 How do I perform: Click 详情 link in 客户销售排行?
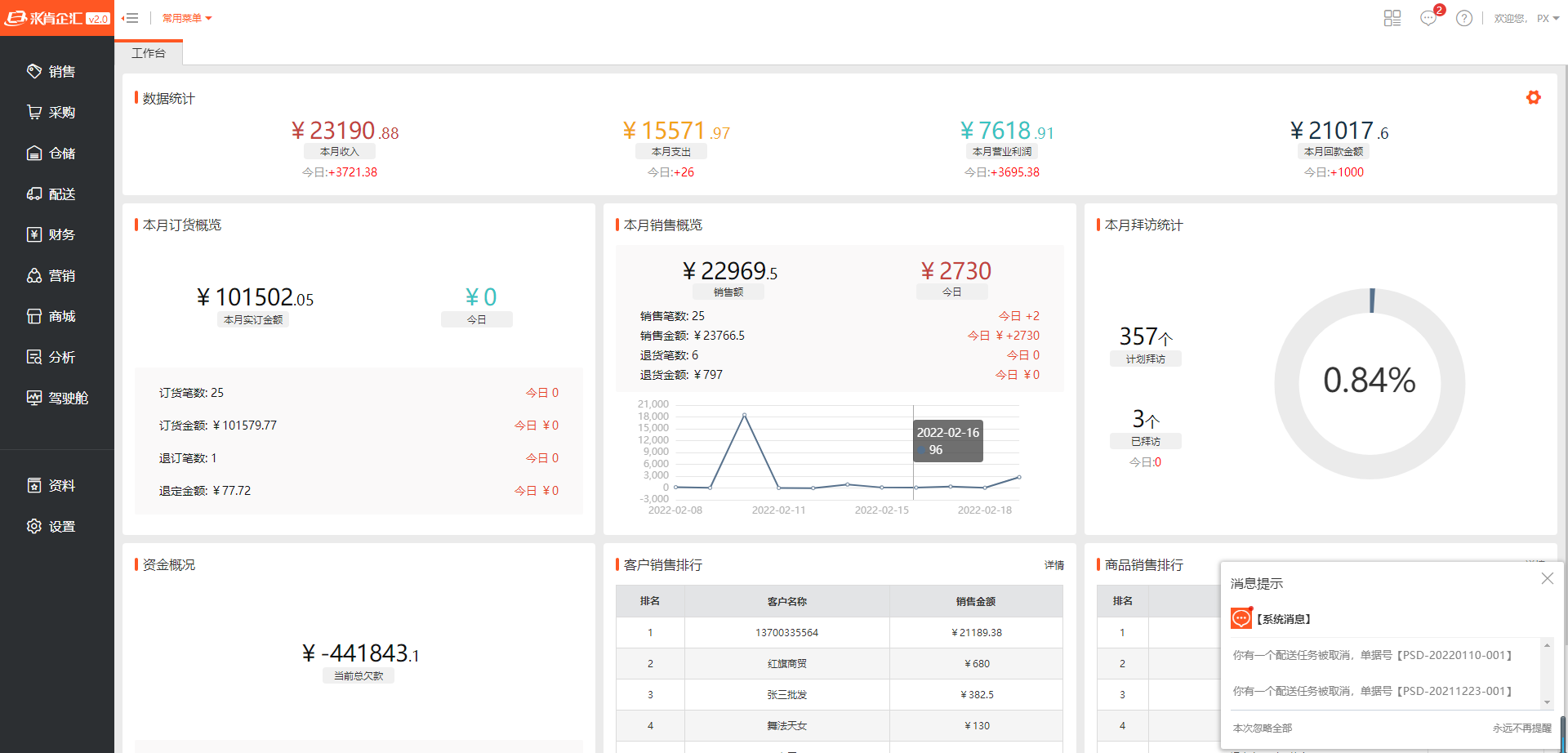(1053, 565)
